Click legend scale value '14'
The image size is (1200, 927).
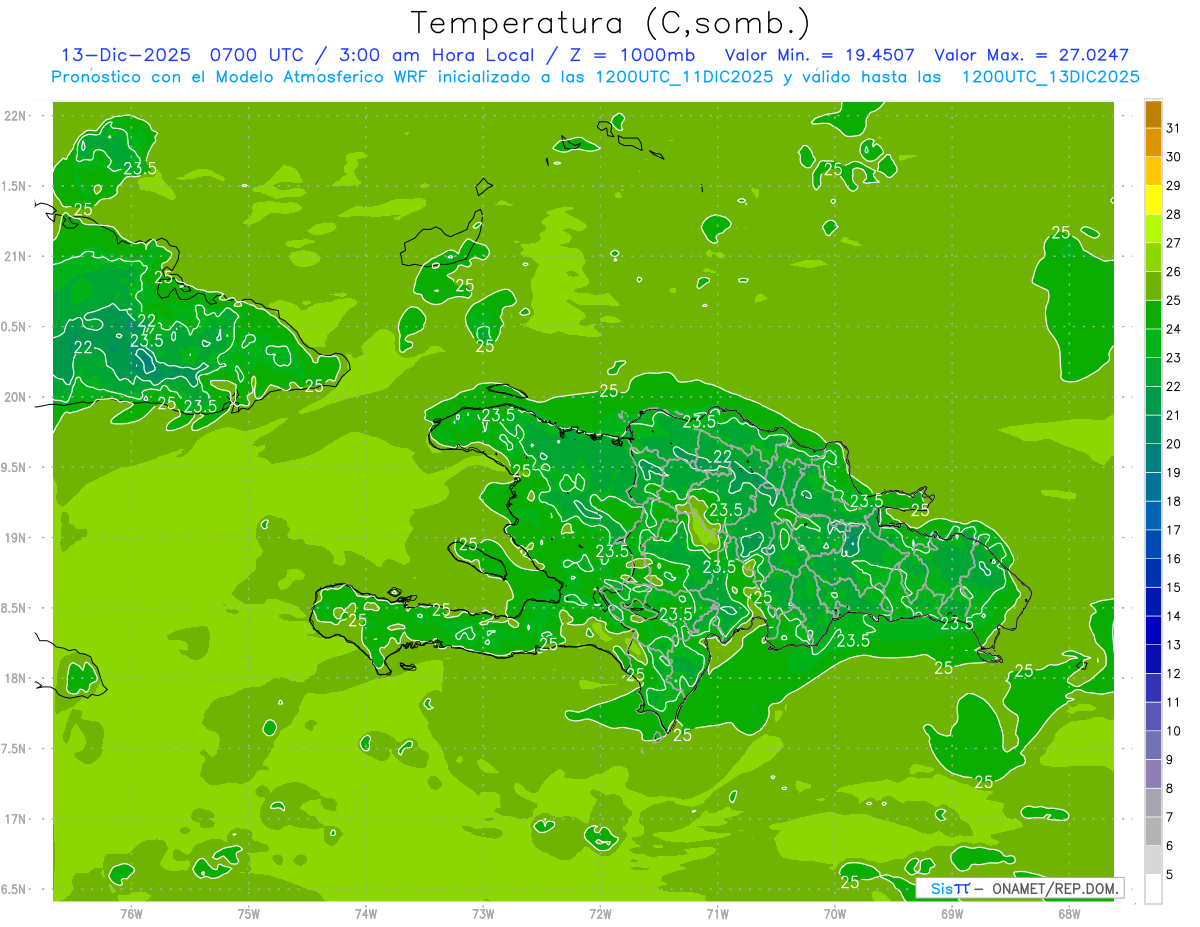click(1174, 616)
